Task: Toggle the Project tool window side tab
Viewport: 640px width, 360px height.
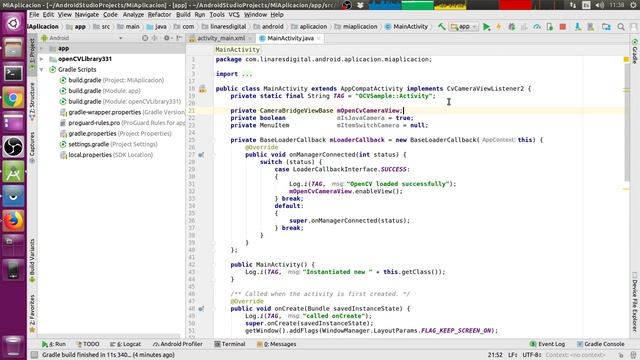Action: pos(32,54)
